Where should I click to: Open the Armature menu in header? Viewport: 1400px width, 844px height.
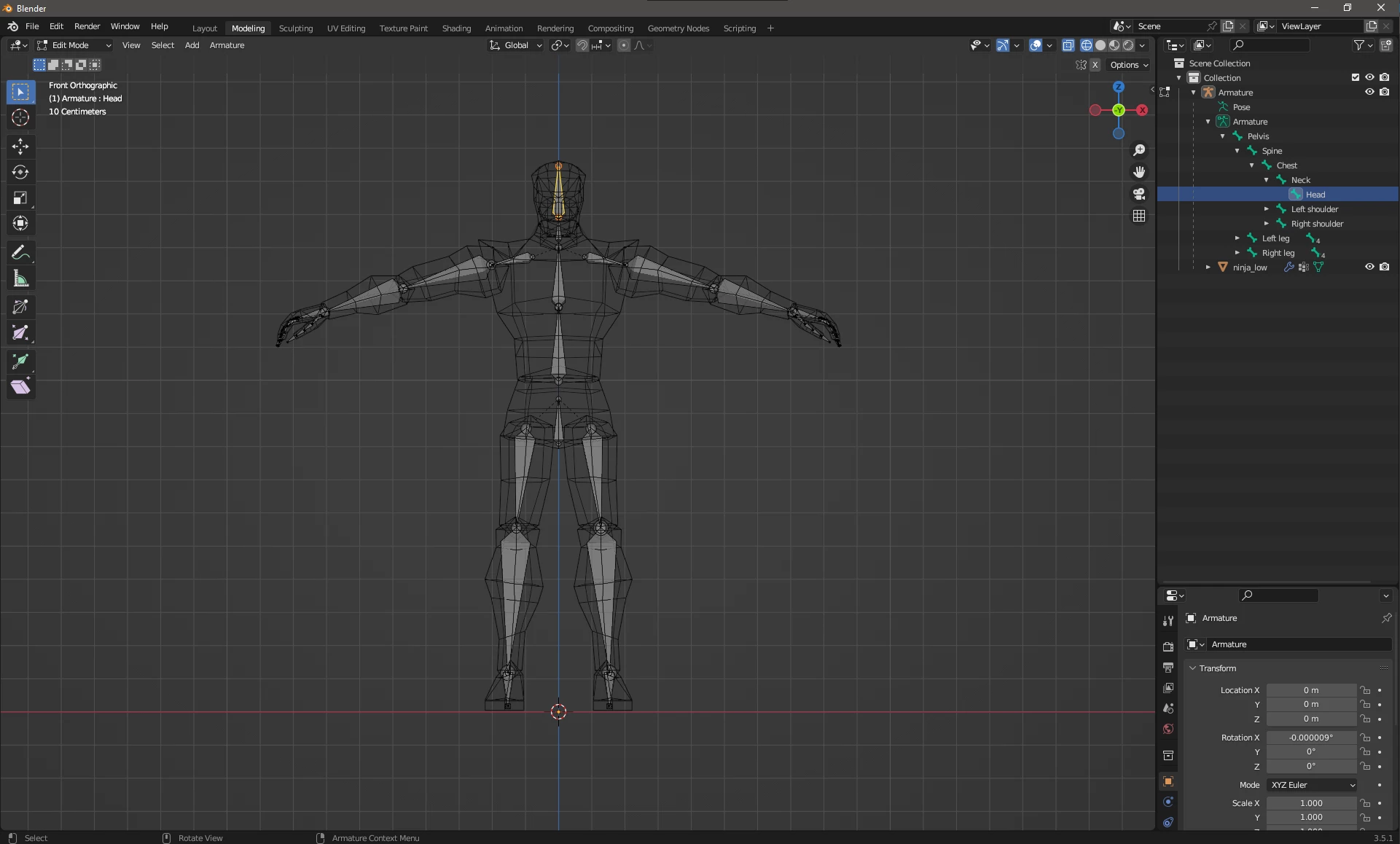pos(227,45)
